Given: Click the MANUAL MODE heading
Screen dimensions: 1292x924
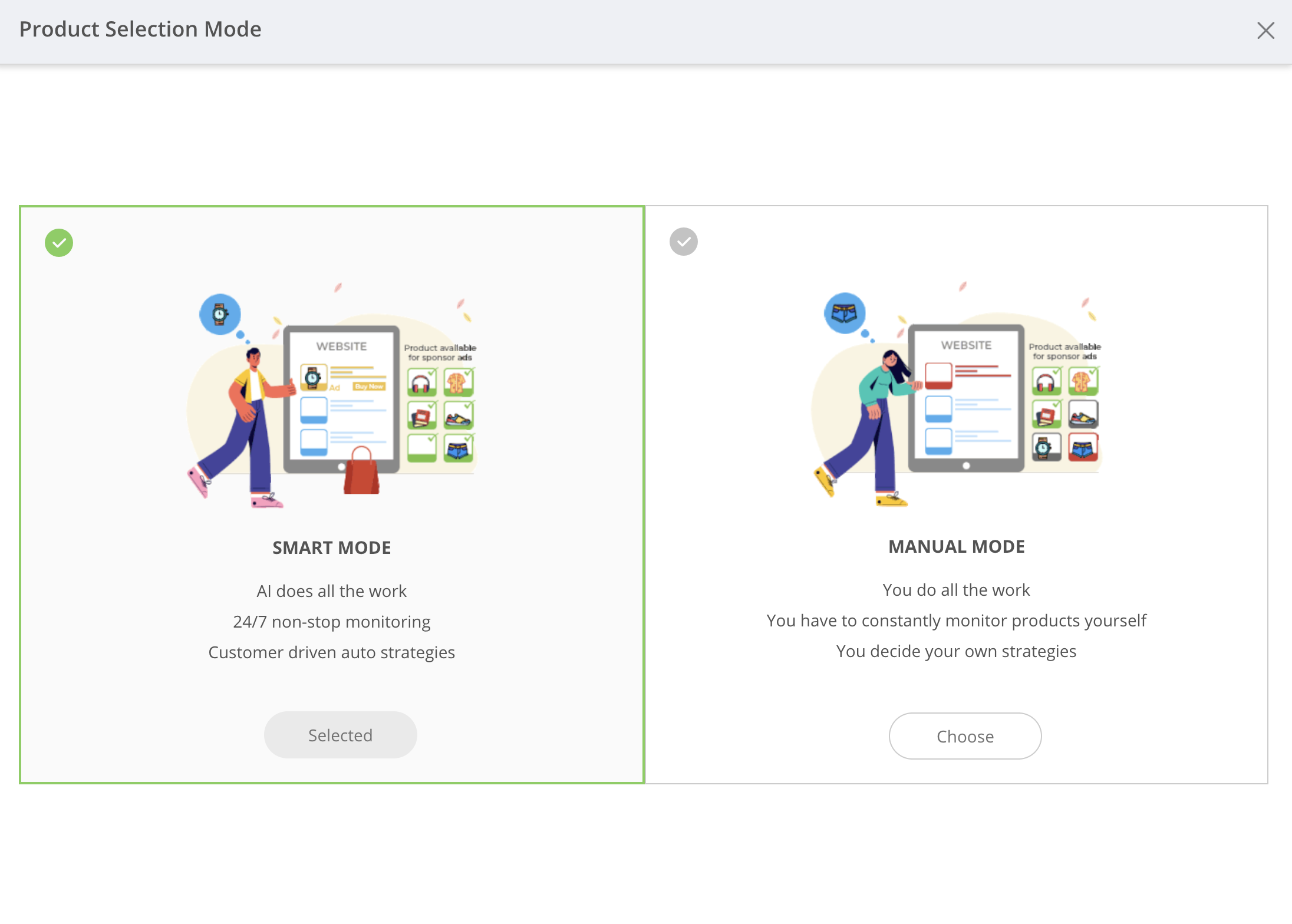Looking at the screenshot, I should pos(956,546).
